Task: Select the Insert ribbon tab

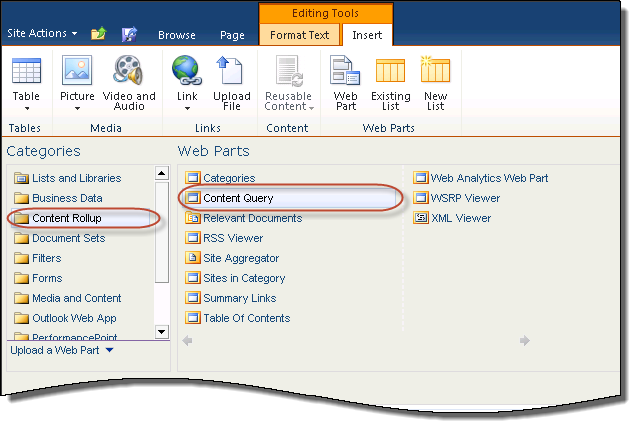Action: (367, 35)
